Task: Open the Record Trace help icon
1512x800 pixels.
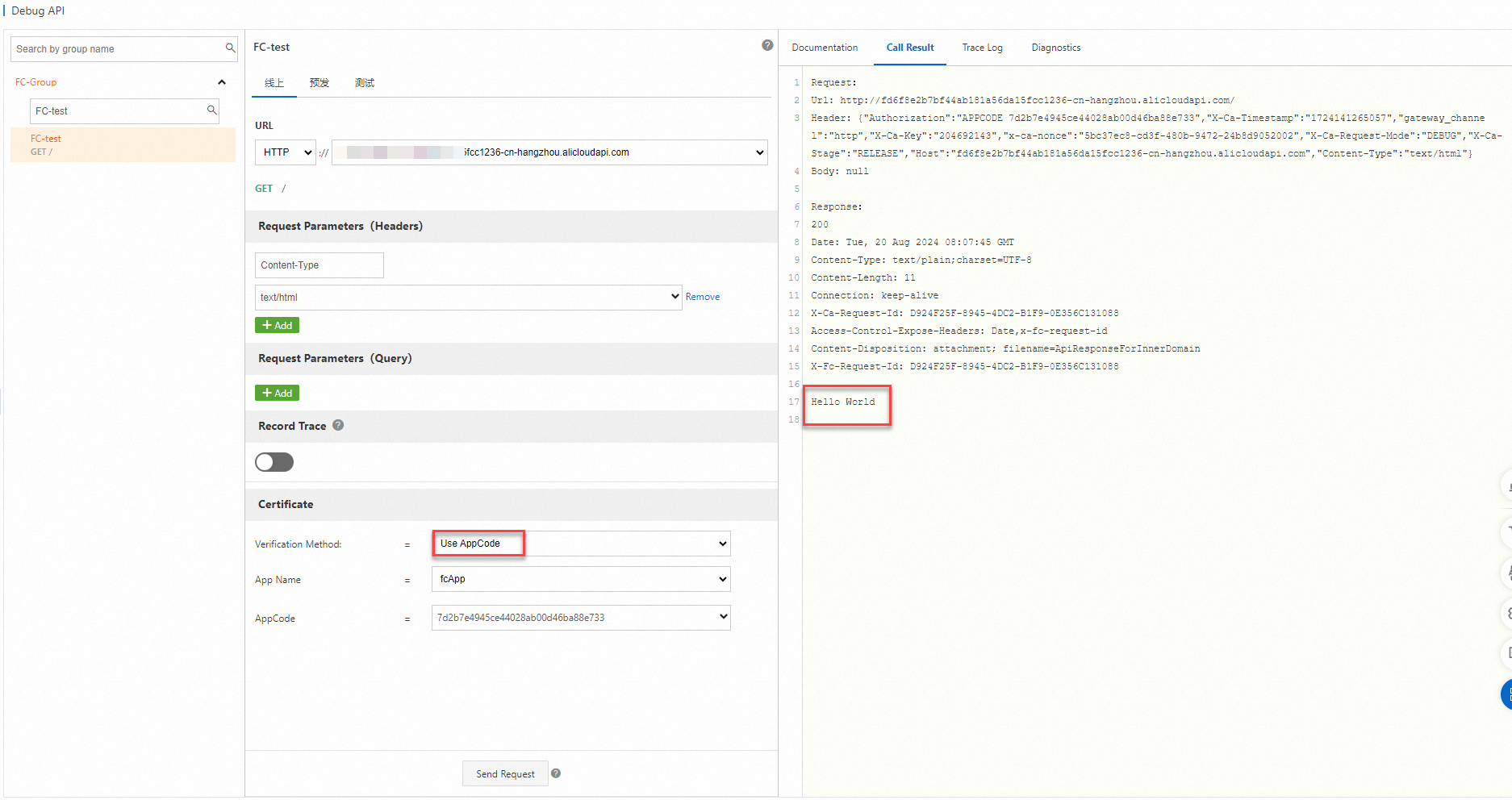Action: pyautogui.click(x=338, y=425)
